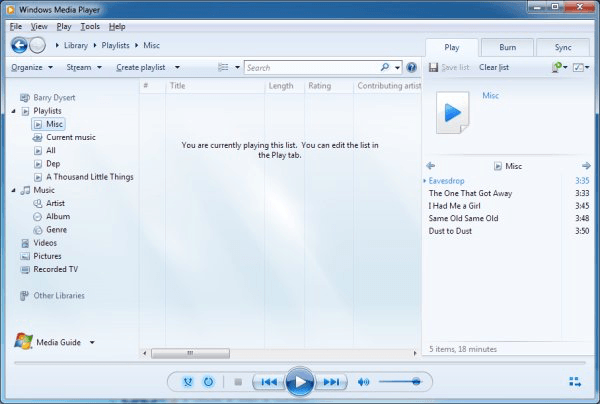Image resolution: width=600 pixels, height=404 pixels.
Task: Skip to previous track
Action: (x=269, y=382)
